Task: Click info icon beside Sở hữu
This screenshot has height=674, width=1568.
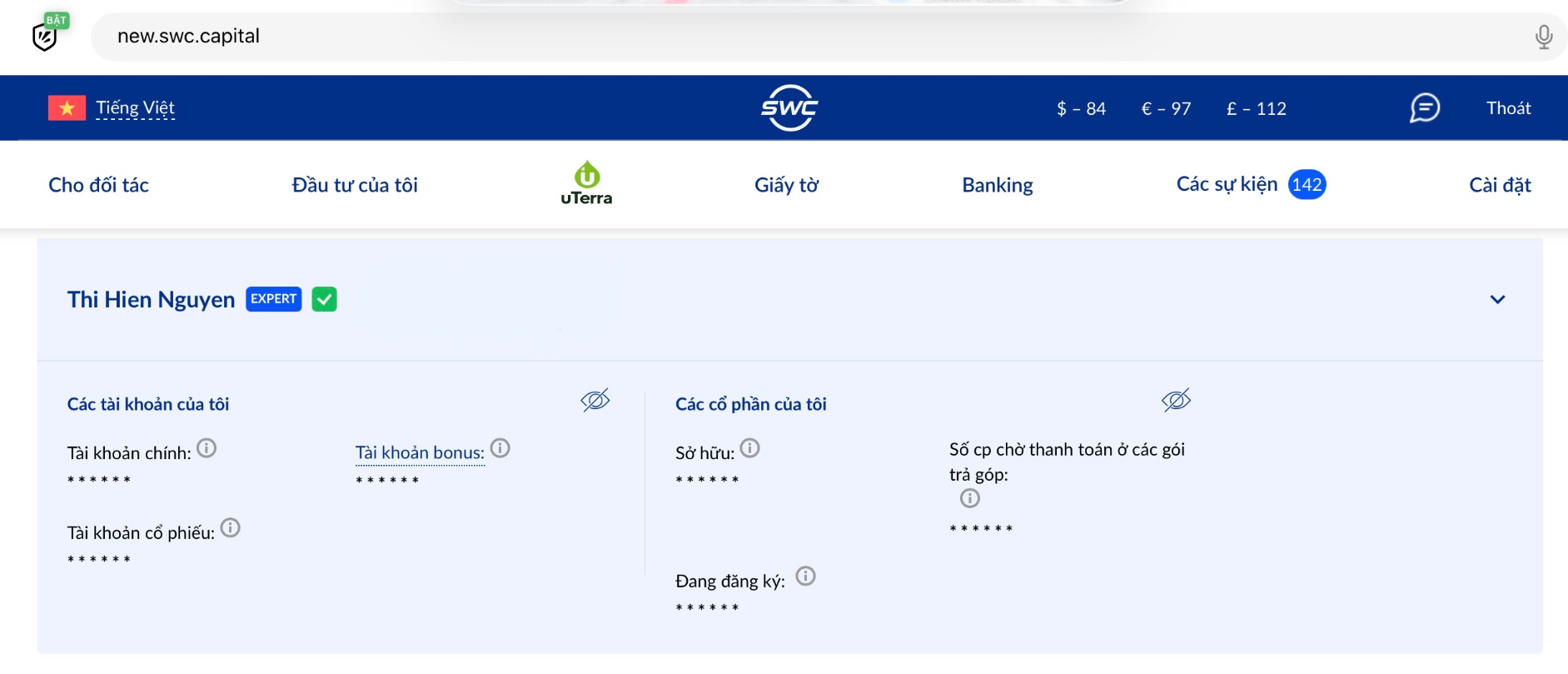Action: click(749, 448)
